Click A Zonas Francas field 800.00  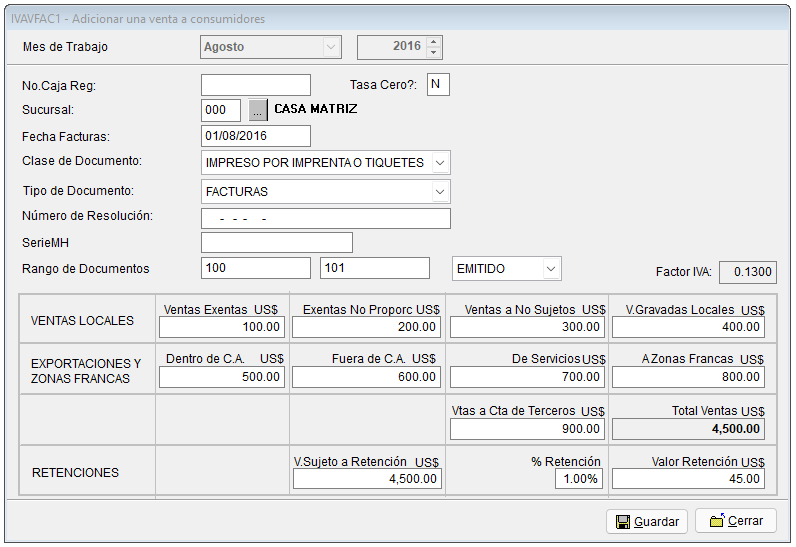pyautogui.click(x=688, y=377)
